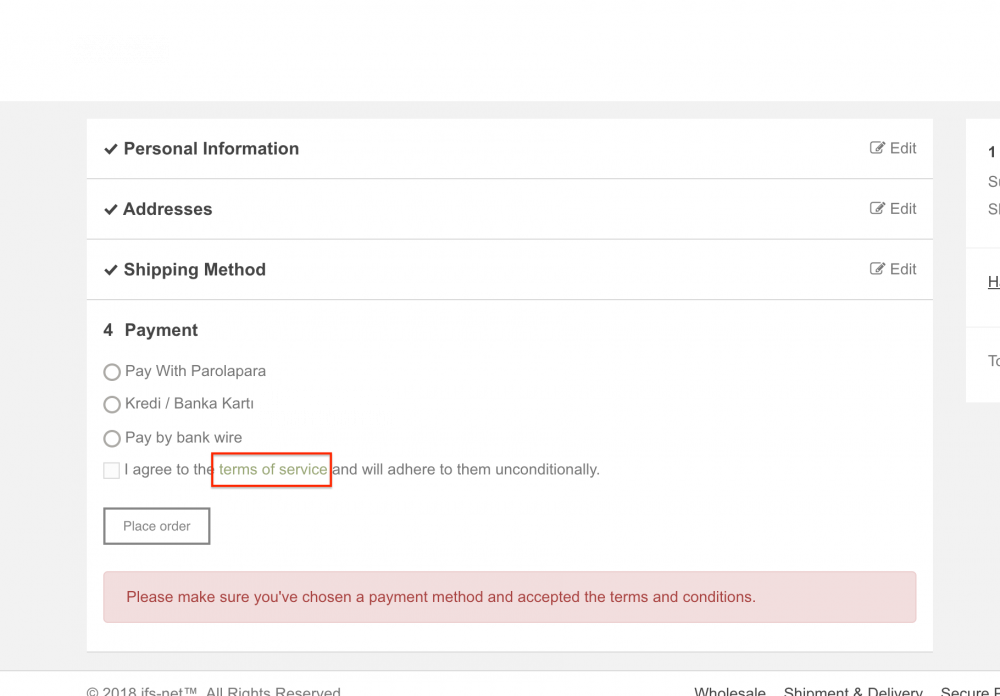Image resolution: width=1000 pixels, height=696 pixels.
Task: Choose the Kredi / Banka Kartı radio button
Action: (112, 404)
